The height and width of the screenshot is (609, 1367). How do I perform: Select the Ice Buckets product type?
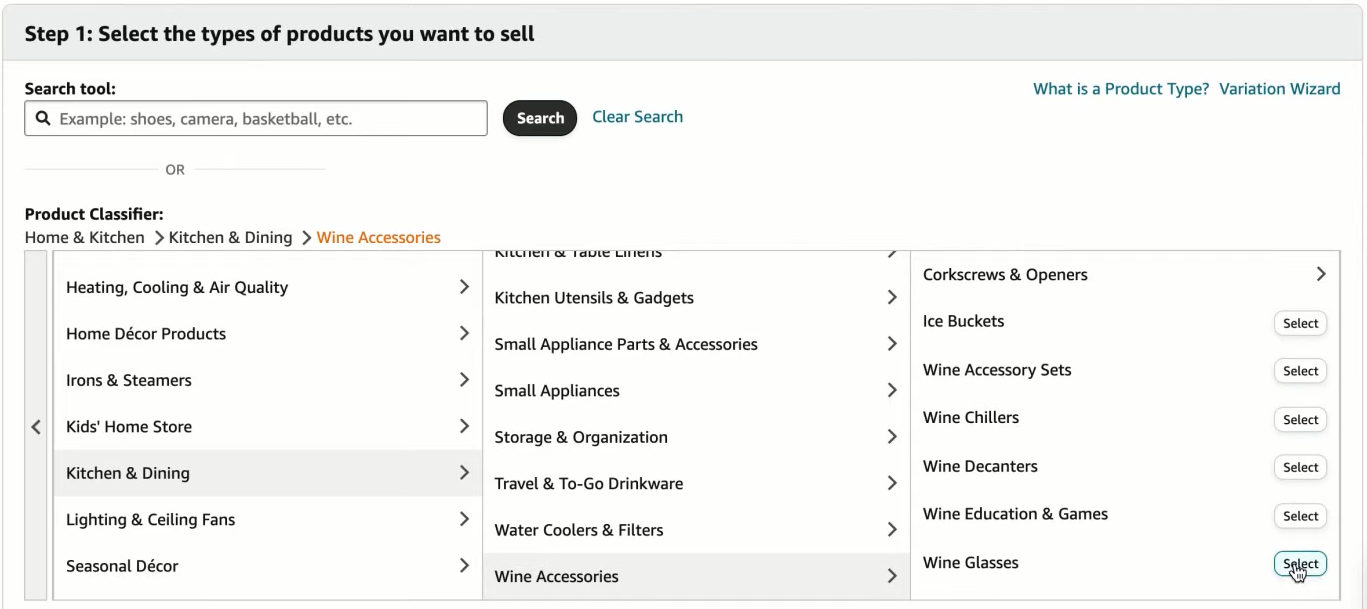[x=1300, y=323]
